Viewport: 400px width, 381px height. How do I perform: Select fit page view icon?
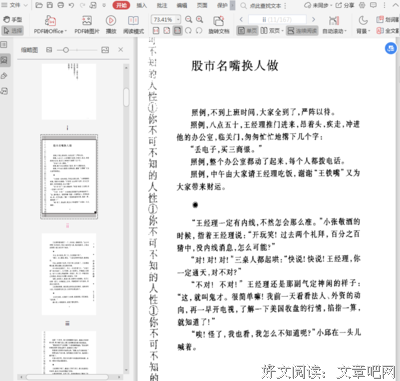tap(167, 31)
